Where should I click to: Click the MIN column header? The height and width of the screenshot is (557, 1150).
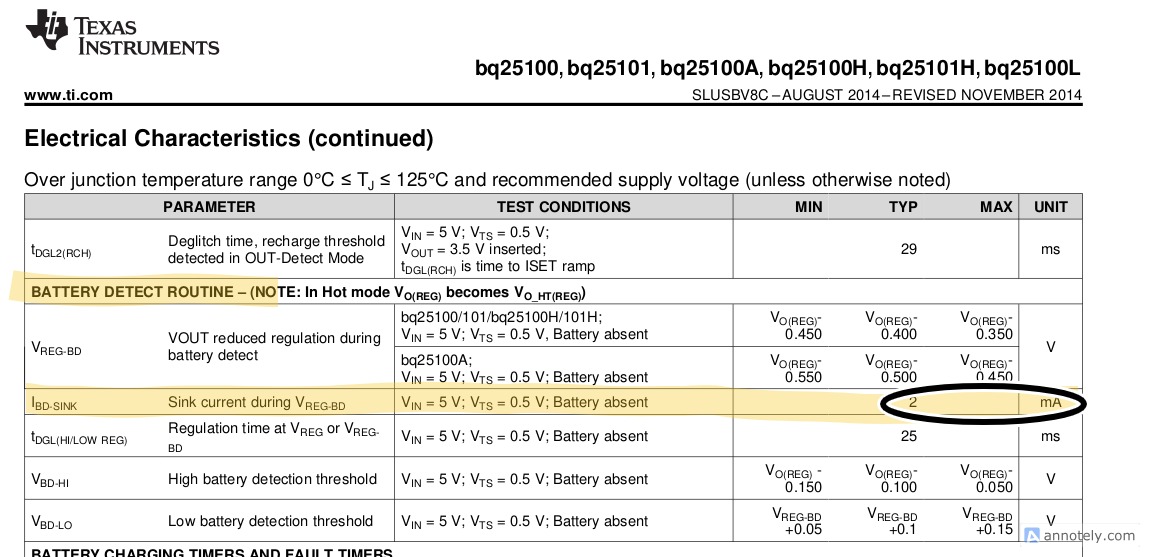pyautogui.click(x=808, y=207)
